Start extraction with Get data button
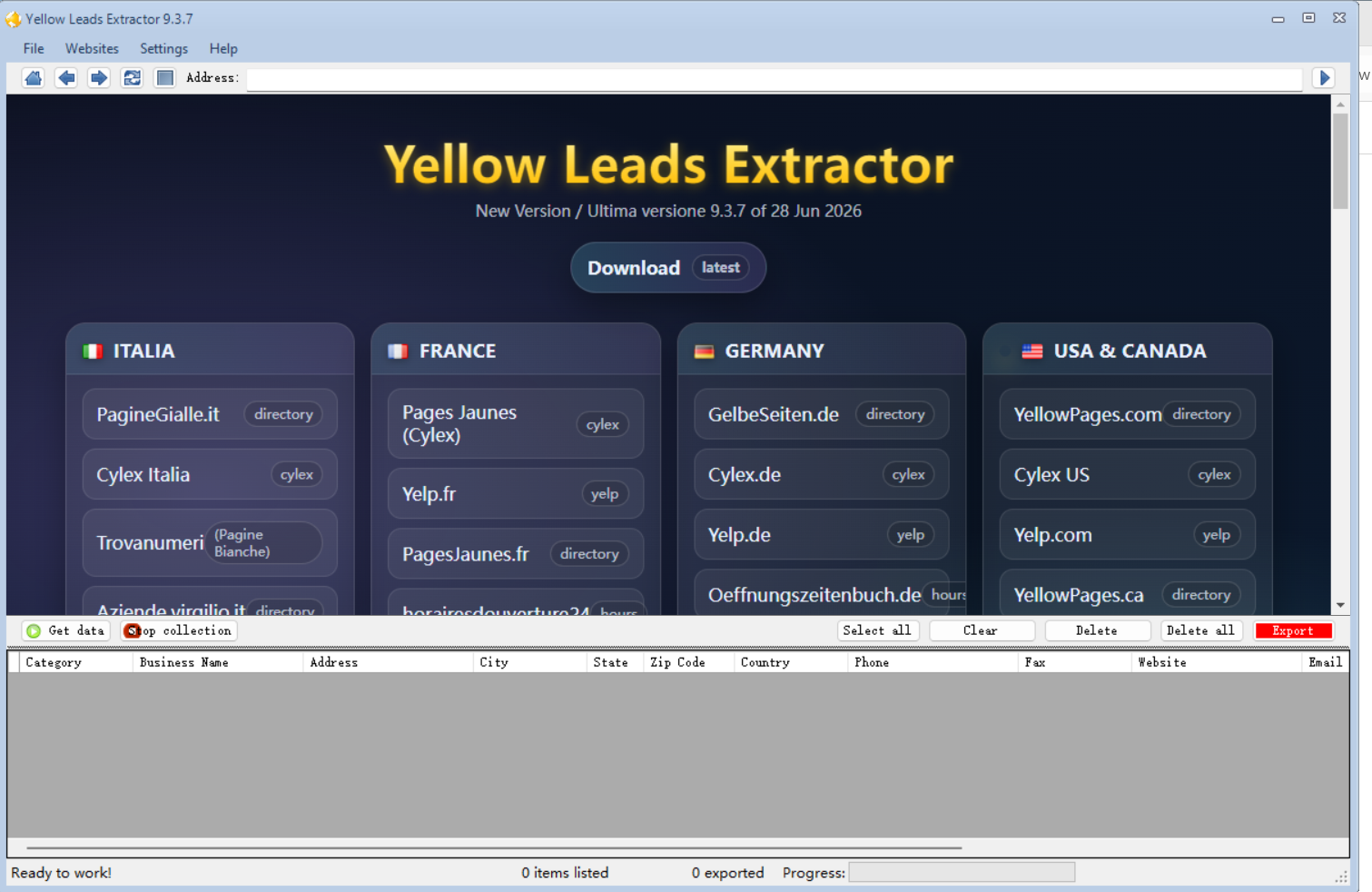This screenshot has height=892, width=1372. [x=65, y=630]
